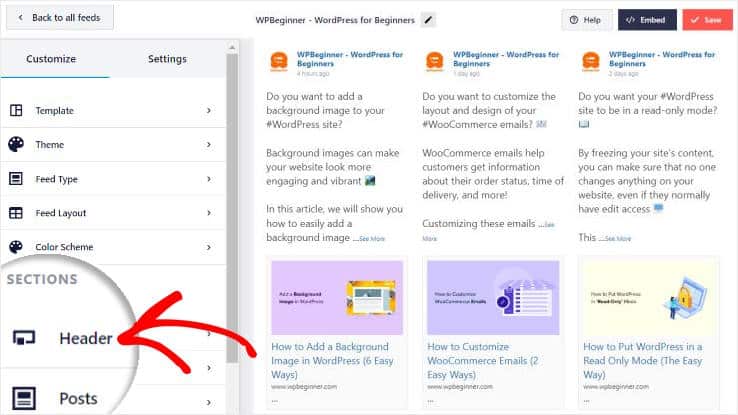Viewport: 738px width, 415px height.
Task: Click WPBeginner avatar on 2 days ago post
Action: pyautogui.click(x=591, y=62)
